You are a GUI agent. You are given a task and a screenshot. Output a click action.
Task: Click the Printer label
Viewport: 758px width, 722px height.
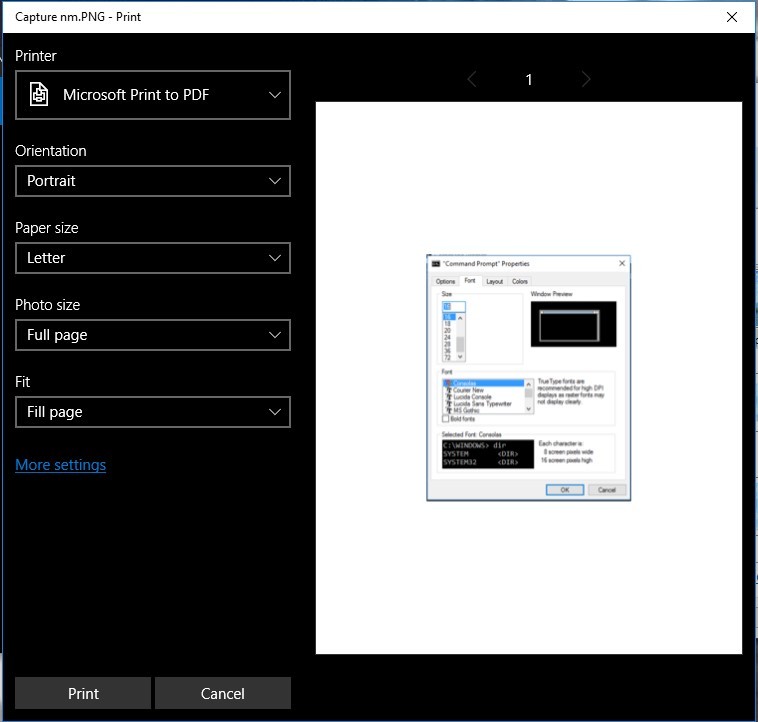(36, 56)
